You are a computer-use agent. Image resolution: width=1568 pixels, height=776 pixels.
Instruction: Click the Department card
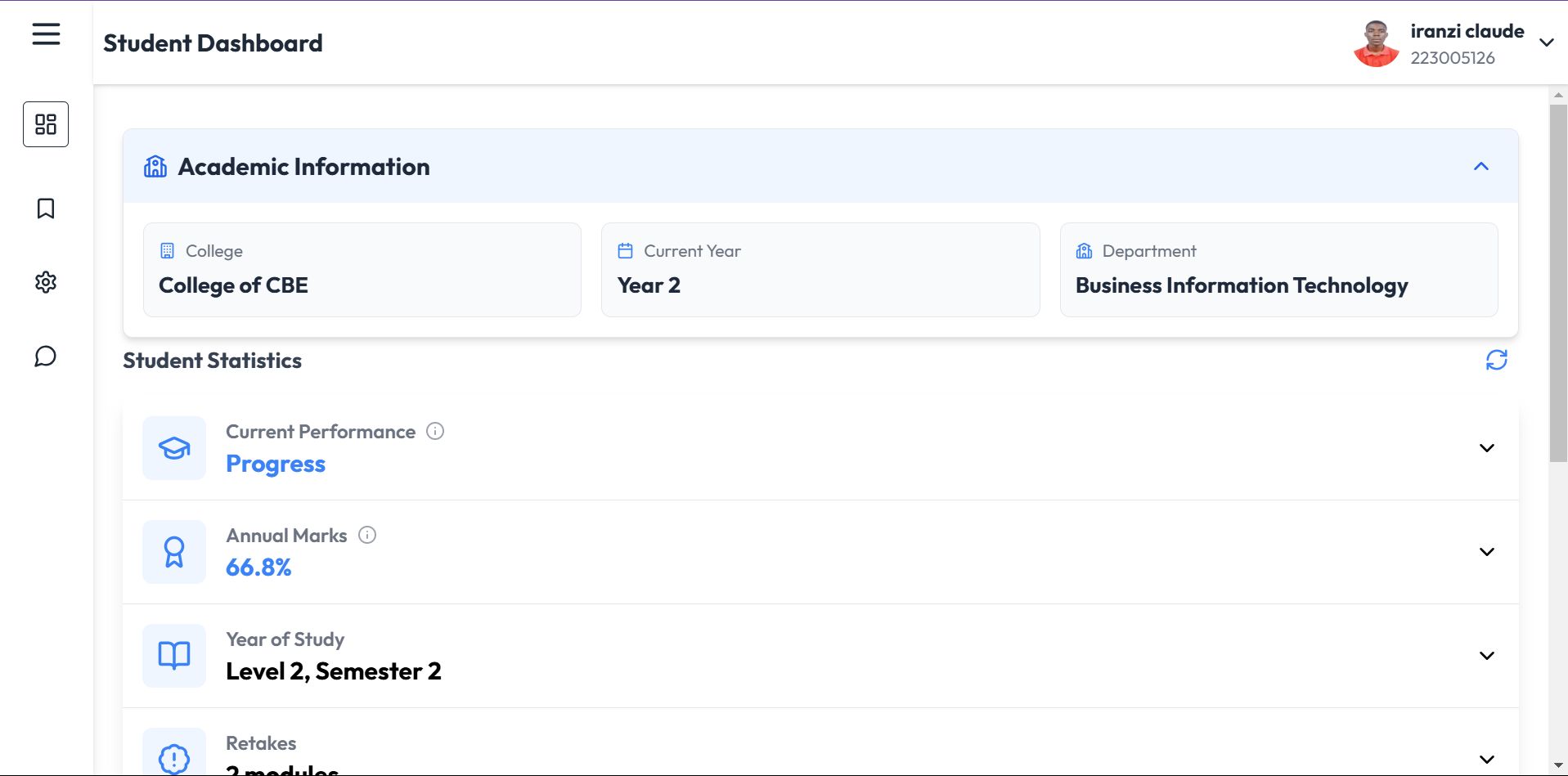point(1278,270)
